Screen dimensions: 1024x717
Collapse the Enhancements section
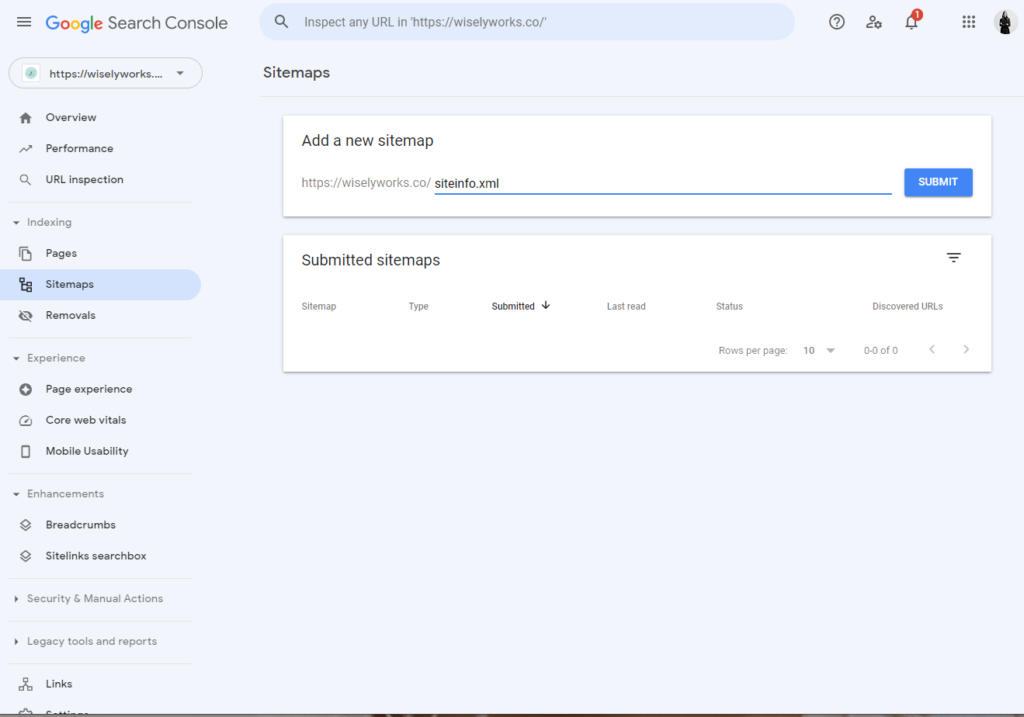16,494
